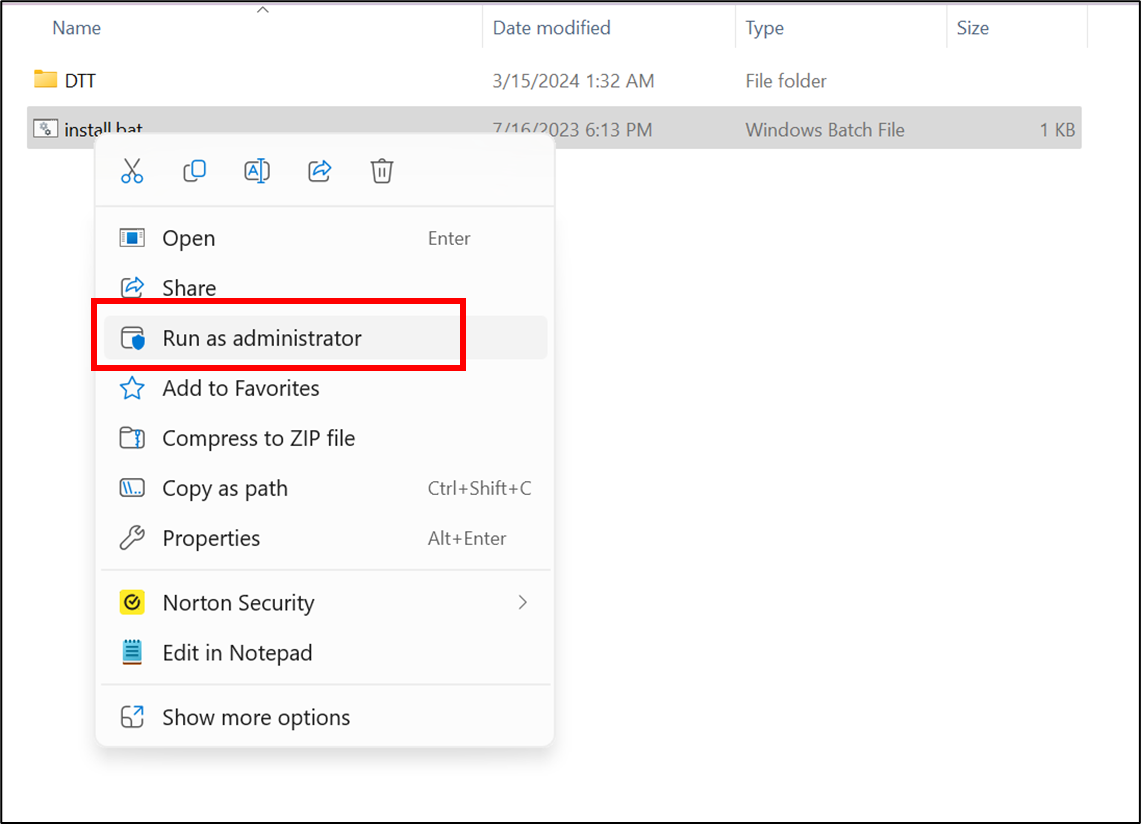Image resolution: width=1141 pixels, height=824 pixels.
Task: Choose Open from the context menu
Action: tap(189, 238)
